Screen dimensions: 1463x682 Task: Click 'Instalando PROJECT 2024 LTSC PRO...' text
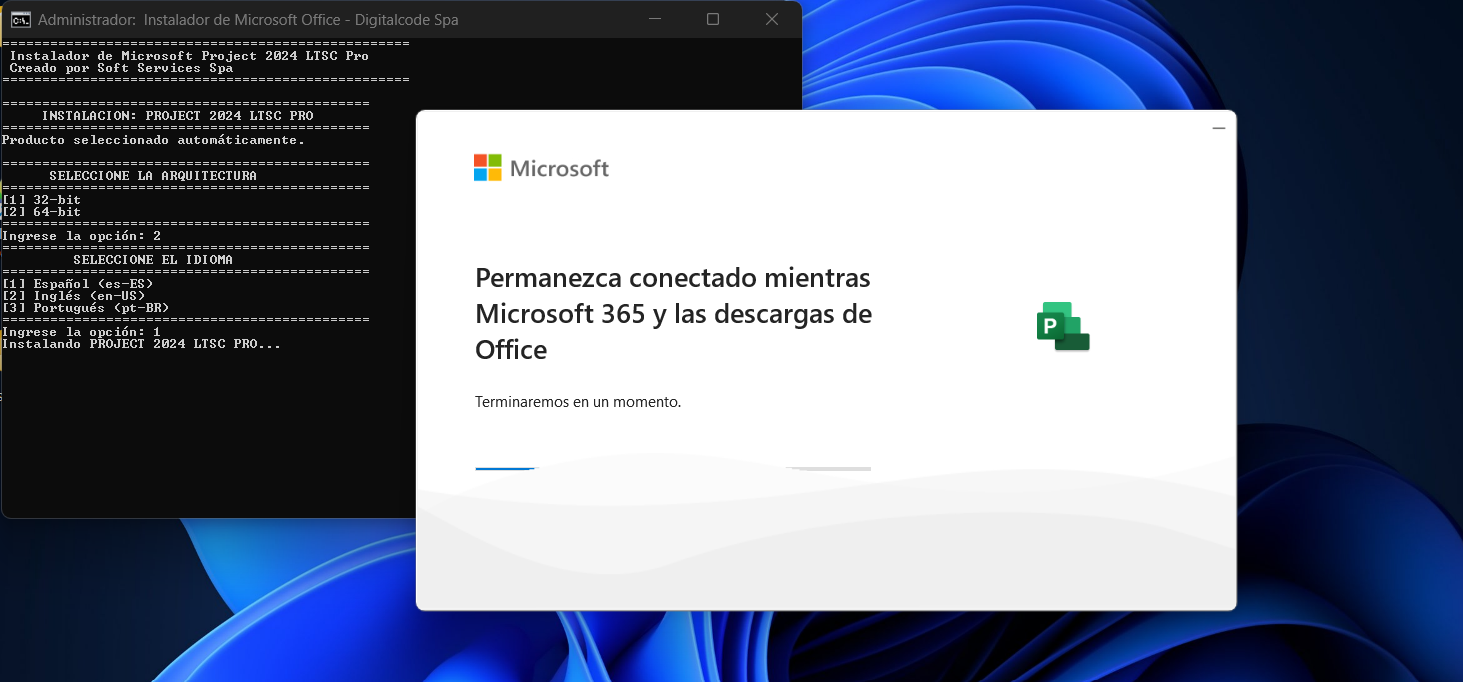[x=141, y=344]
